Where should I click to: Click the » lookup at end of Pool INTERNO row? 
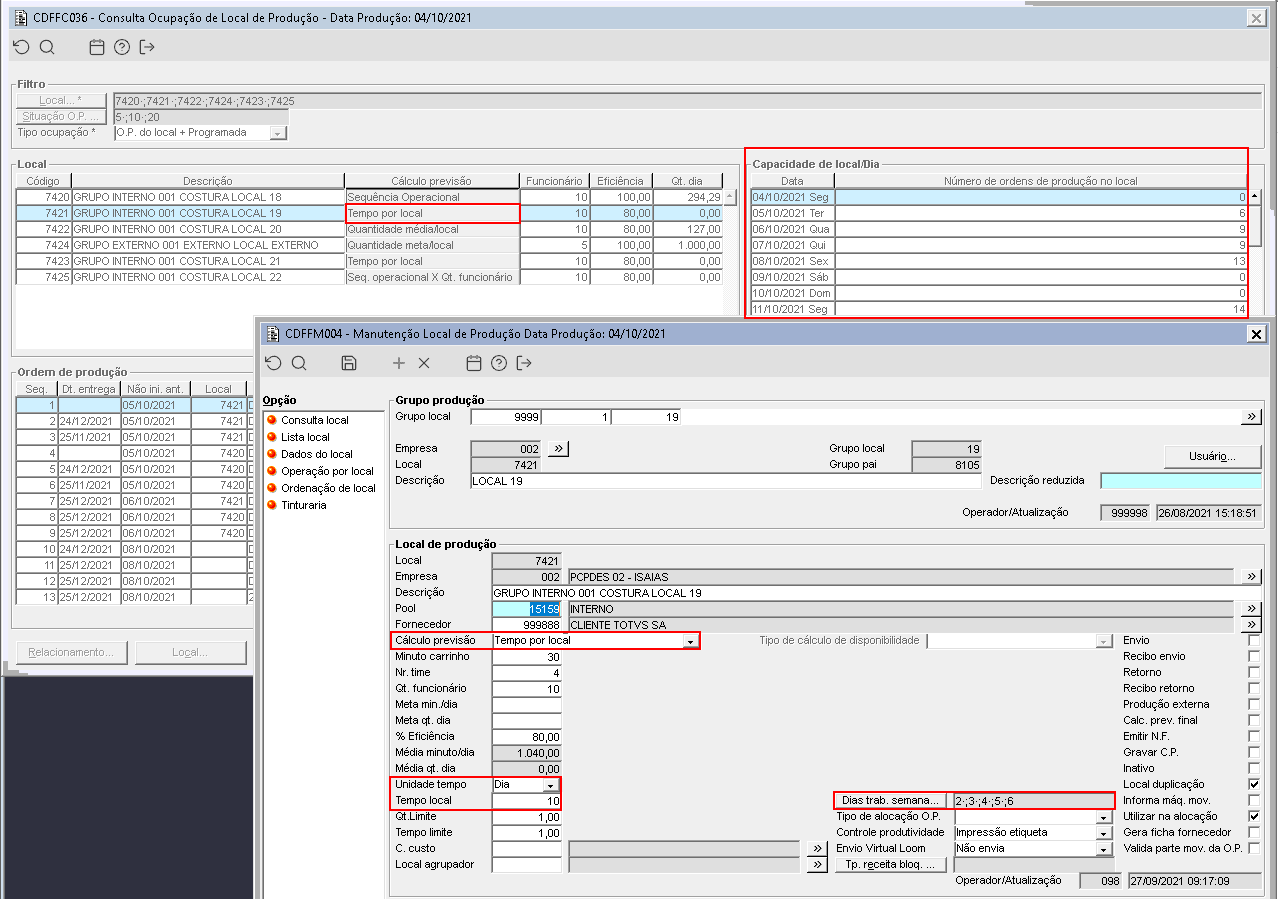(x=1251, y=608)
